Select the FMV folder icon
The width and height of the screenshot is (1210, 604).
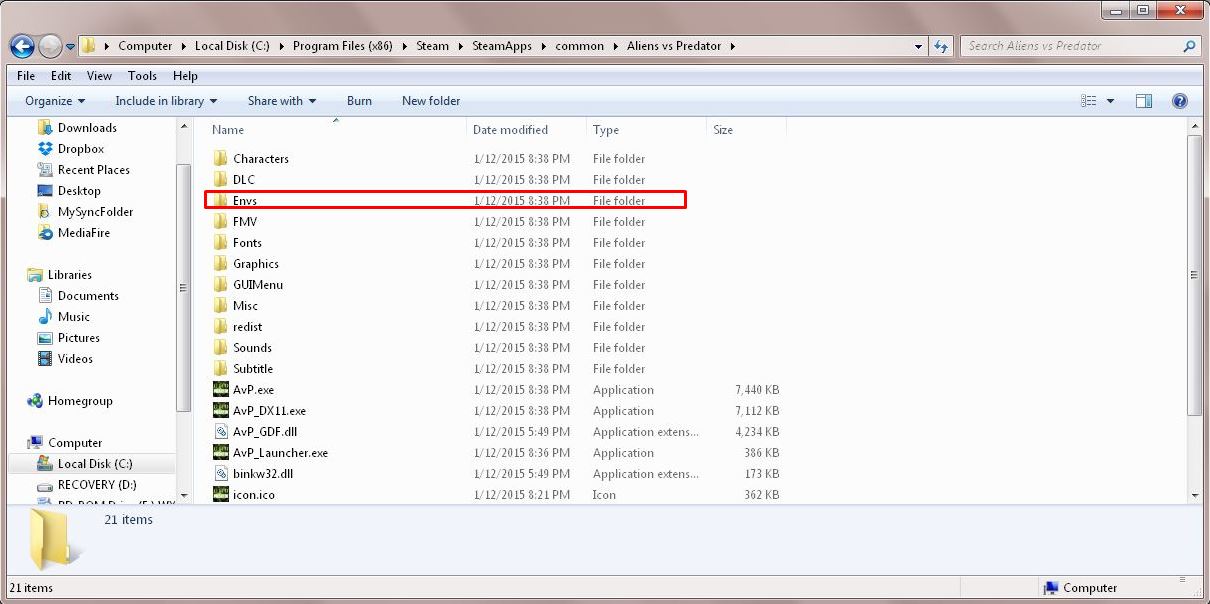click(221, 222)
